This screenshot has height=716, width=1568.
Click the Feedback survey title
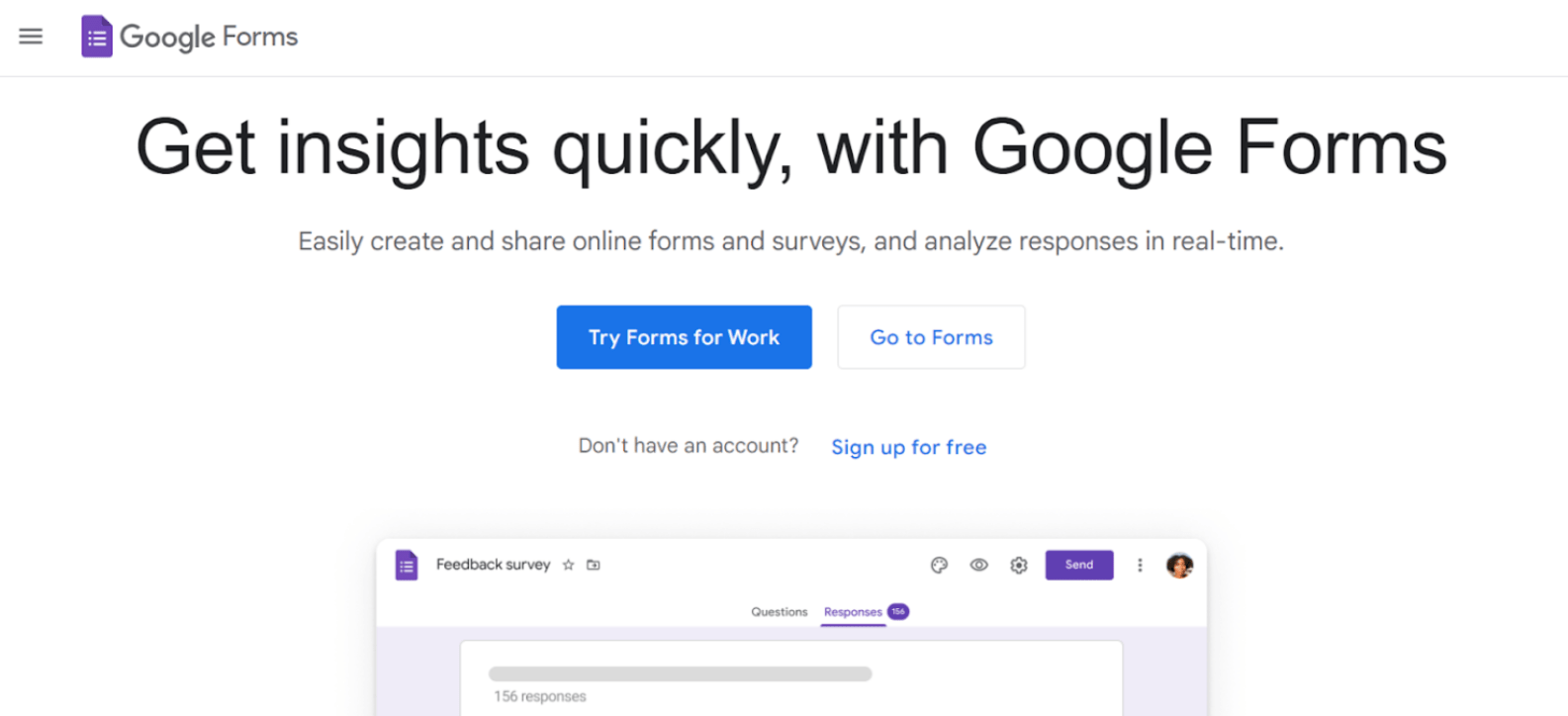(493, 565)
